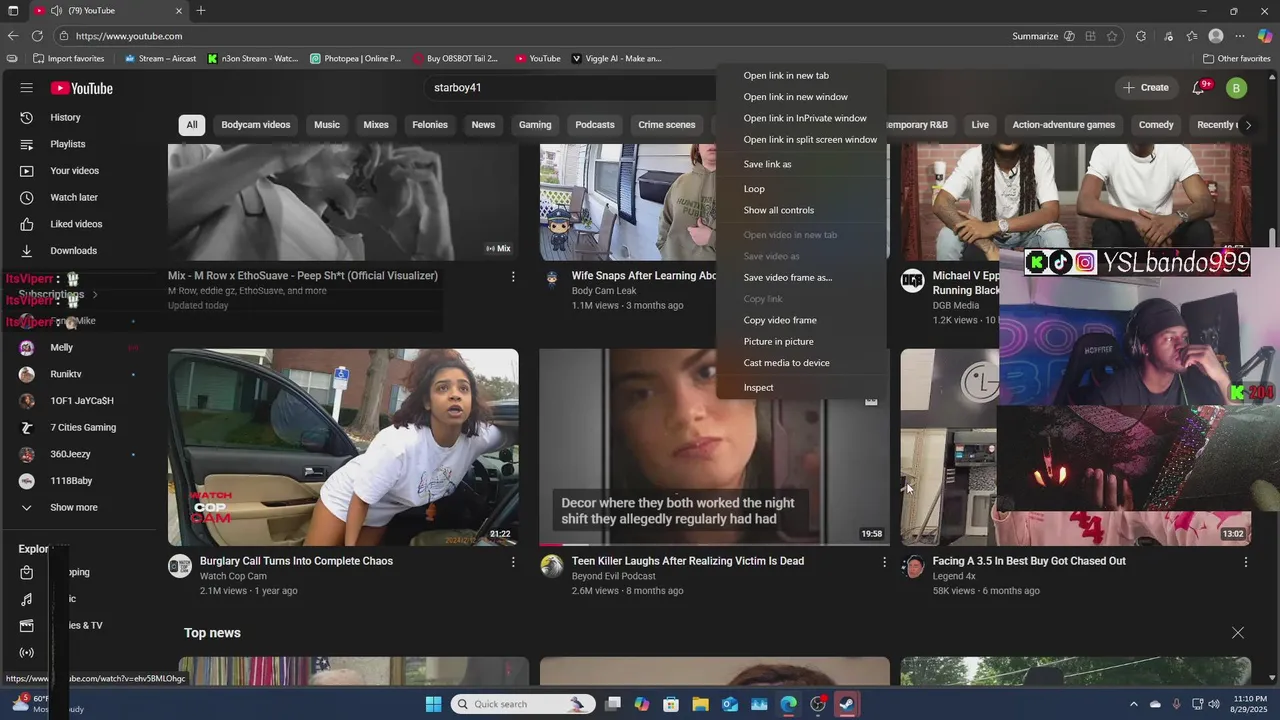1280x720 pixels.
Task: Open a new browser tab
Action: [x=201, y=11]
